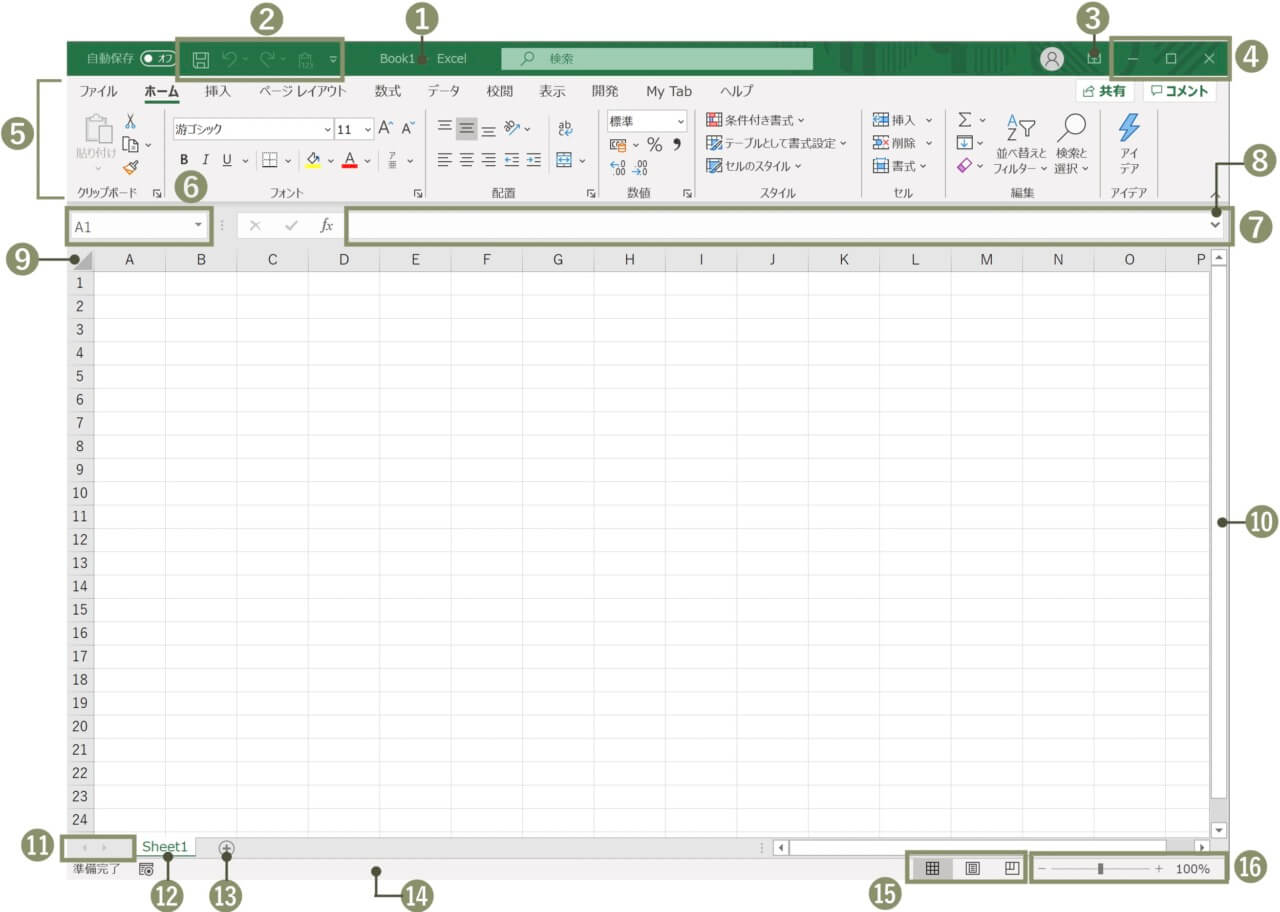Switch to the My Tab ribbon tab
The image size is (1280, 912).
tap(669, 91)
